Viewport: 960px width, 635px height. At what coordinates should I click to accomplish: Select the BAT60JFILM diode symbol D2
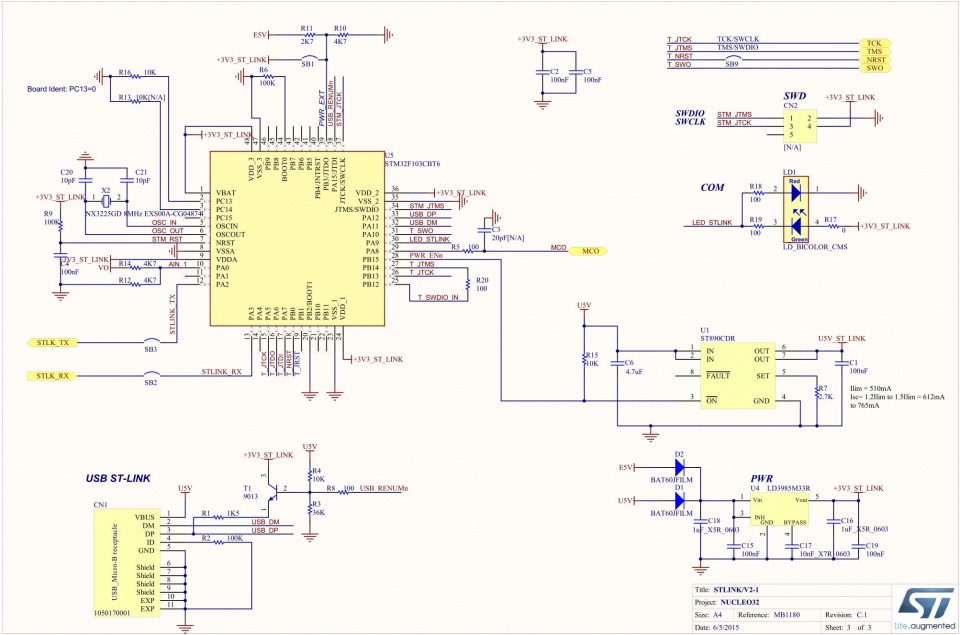tap(679, 465)
